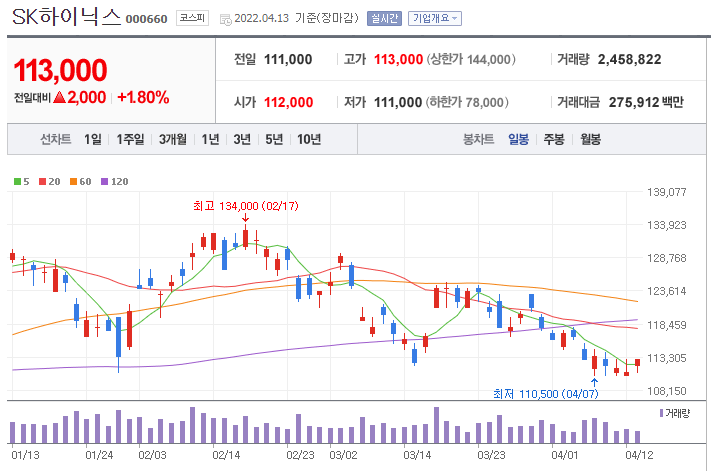Click the calendar icon beside the date
The width and height of the screenshot is (711, 471).
[225, 19]
